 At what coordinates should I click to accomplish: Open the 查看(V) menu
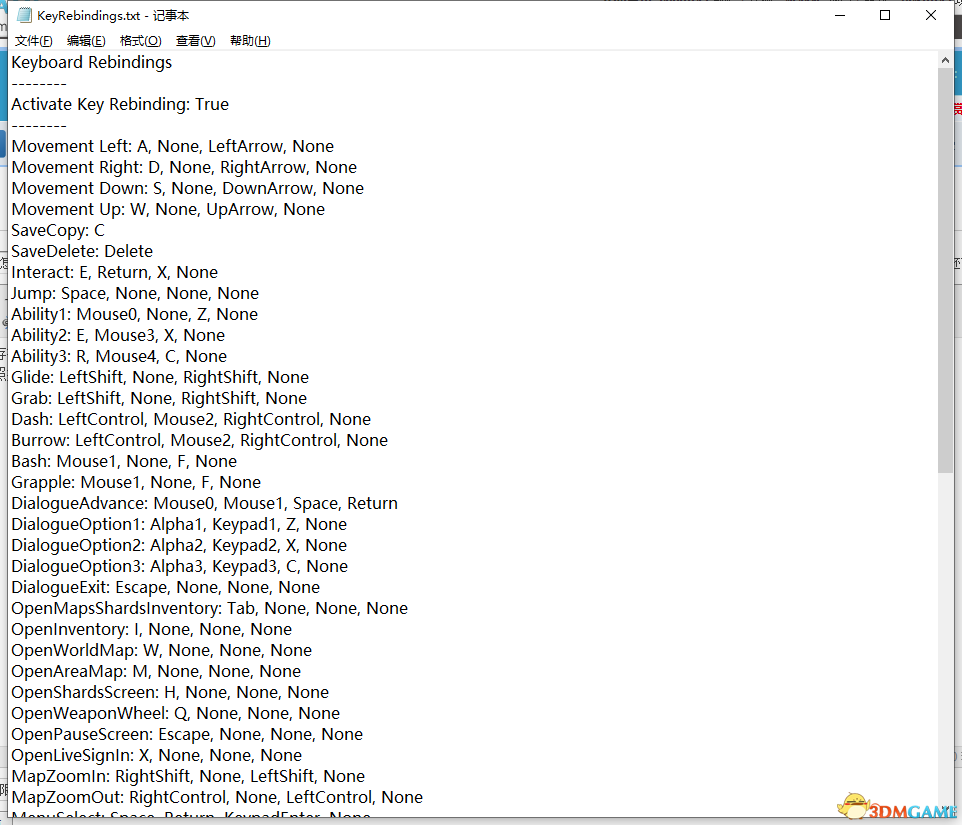pyautogui.click(x=195, y=40)
